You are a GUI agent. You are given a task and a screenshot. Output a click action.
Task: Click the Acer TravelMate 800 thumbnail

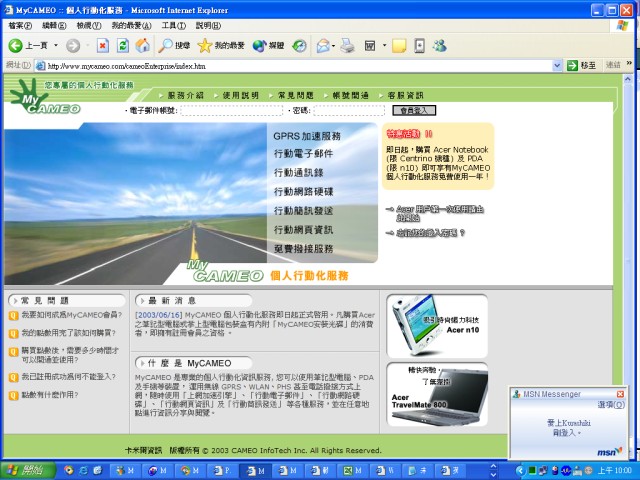[437, 394]
